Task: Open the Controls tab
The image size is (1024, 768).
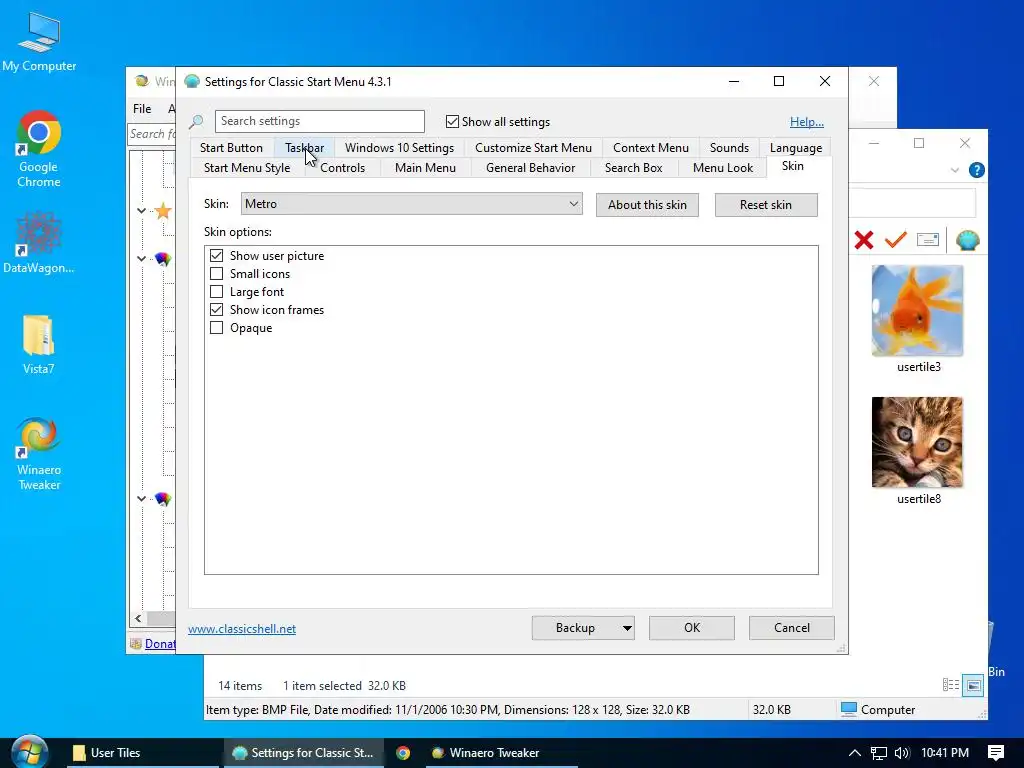Action: pos(342,168)
